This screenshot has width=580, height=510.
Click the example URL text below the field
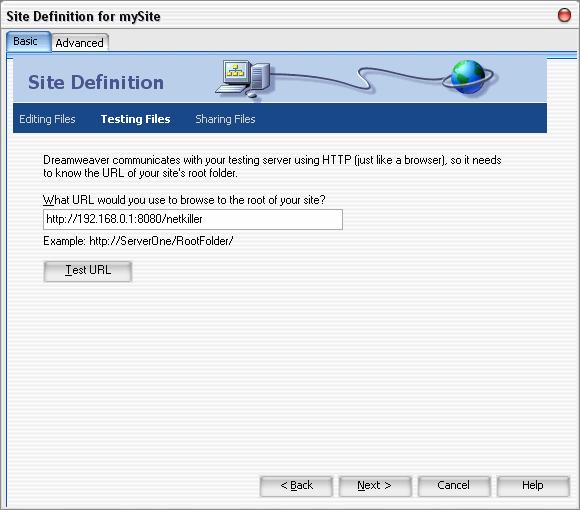pyautogui.click(x=138, y=241)
